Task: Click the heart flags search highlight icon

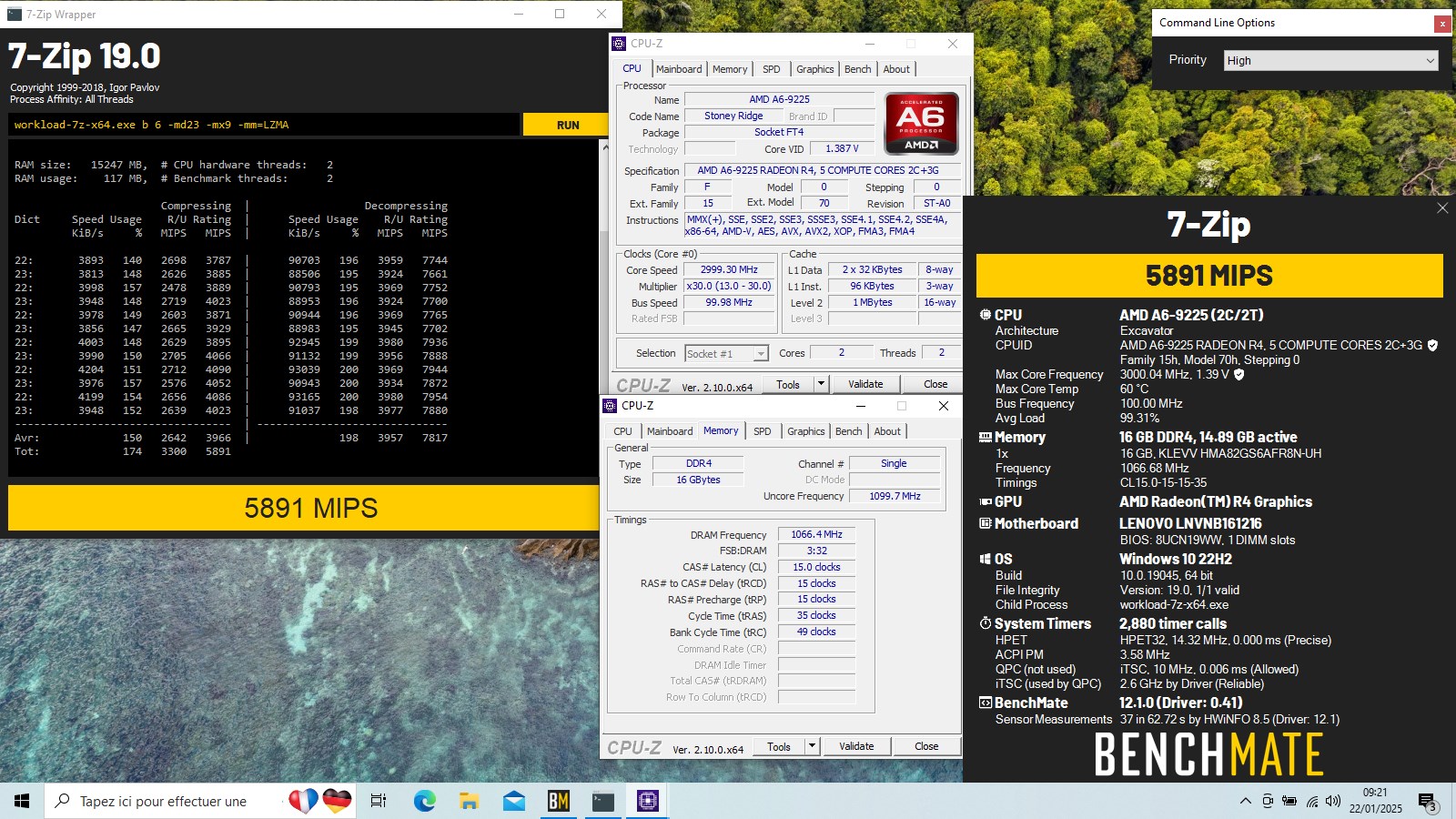Action: [320, 801]
